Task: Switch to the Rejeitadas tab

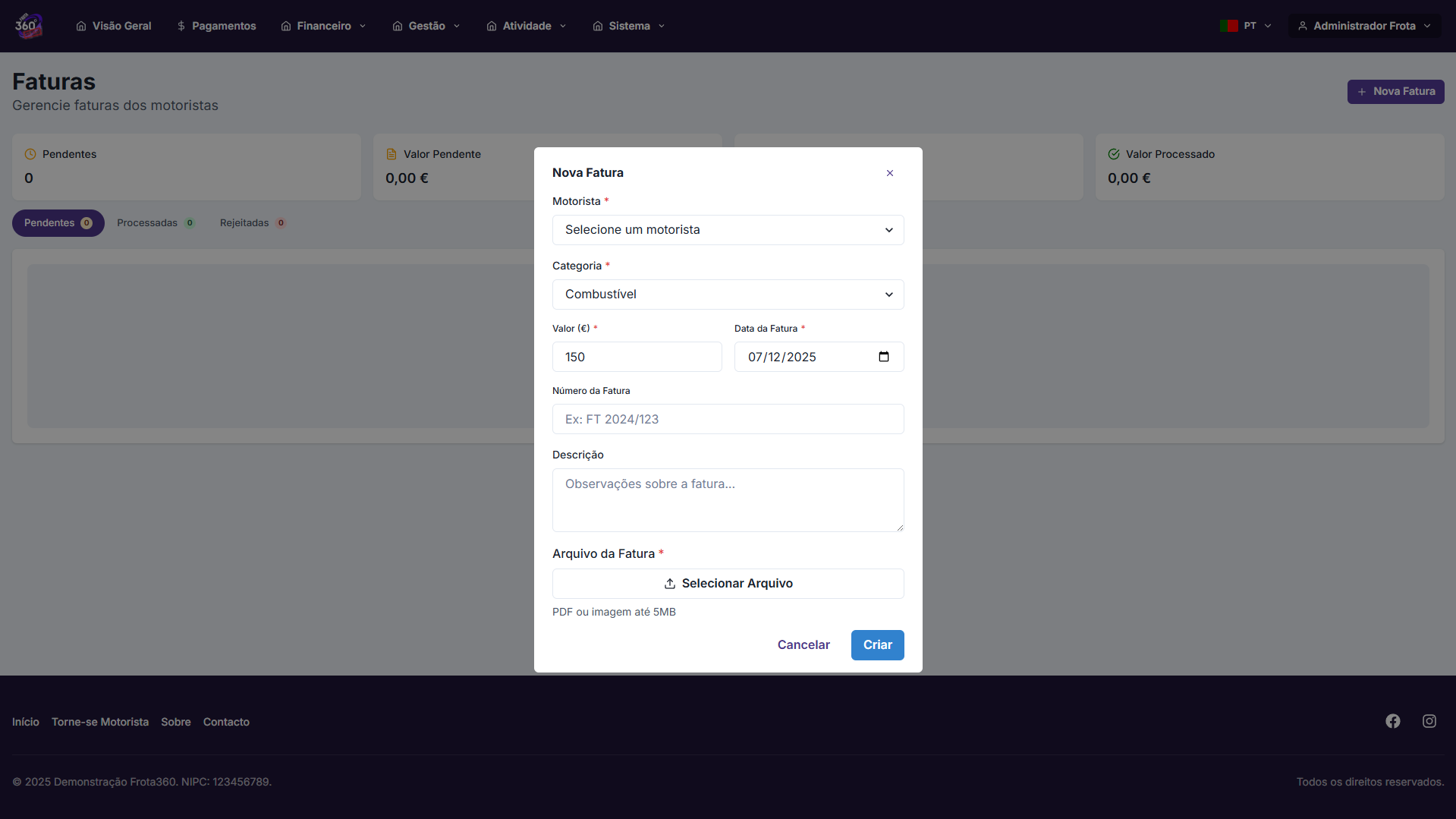Action: pyautogui.click(x=252, y=223)
